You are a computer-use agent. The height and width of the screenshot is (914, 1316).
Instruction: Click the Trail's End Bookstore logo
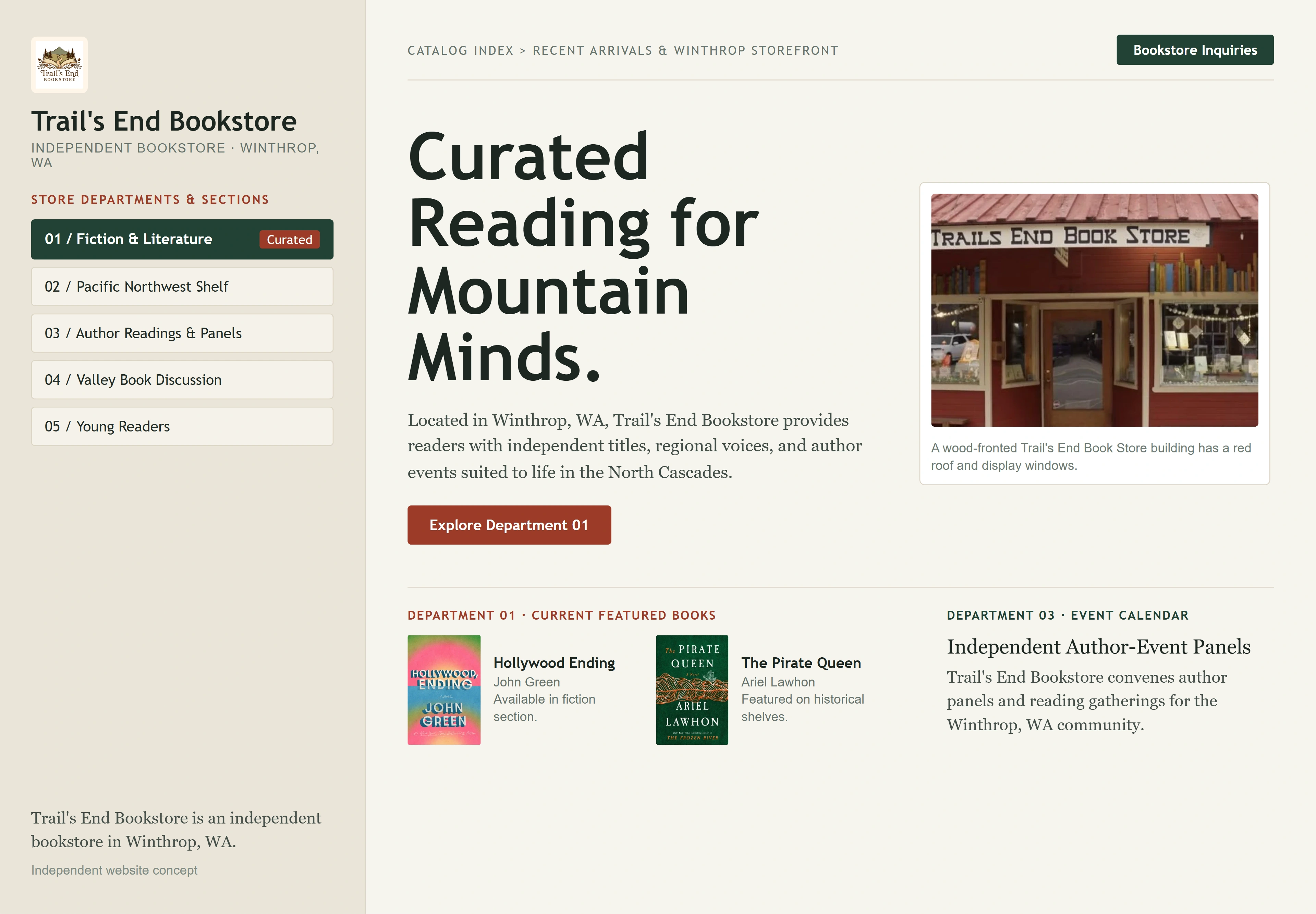click(60, 65)
